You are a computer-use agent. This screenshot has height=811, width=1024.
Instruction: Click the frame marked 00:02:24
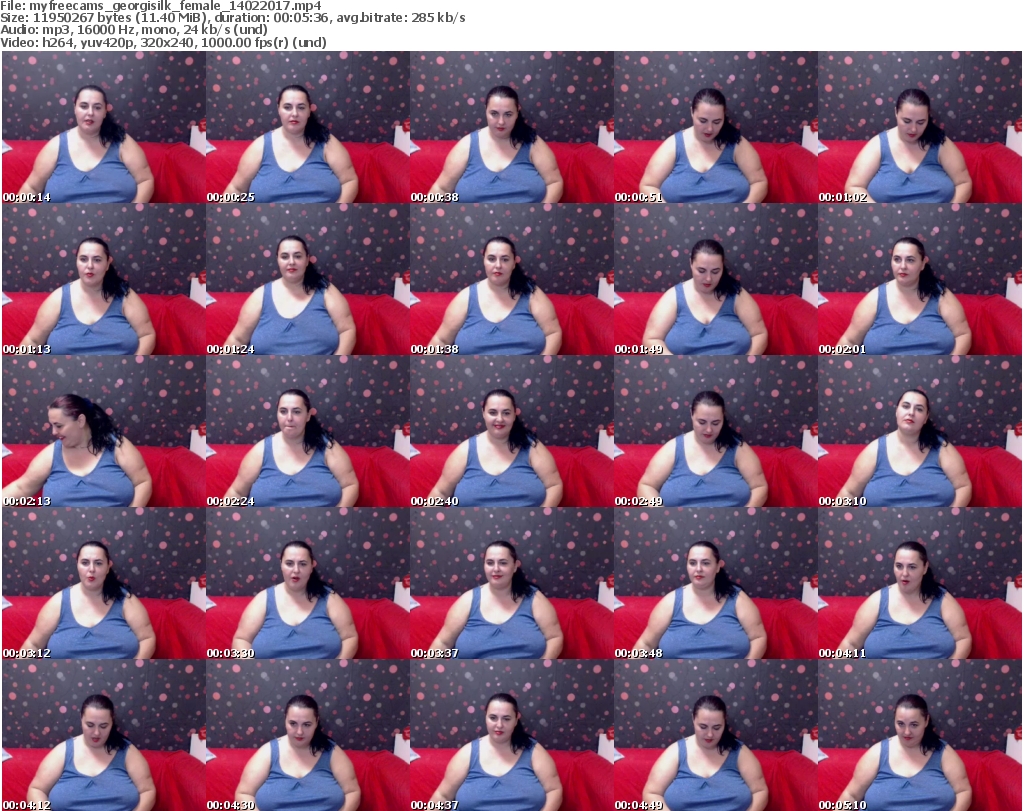coord(308,432)
